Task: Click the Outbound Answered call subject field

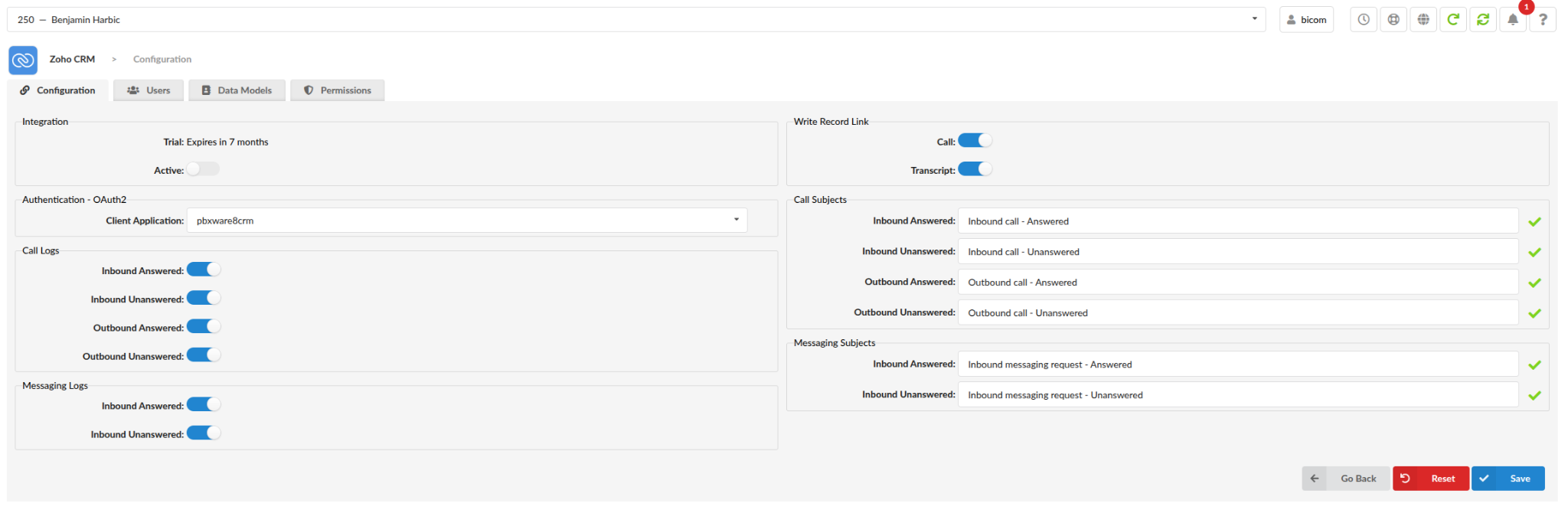Action: 1238,282
